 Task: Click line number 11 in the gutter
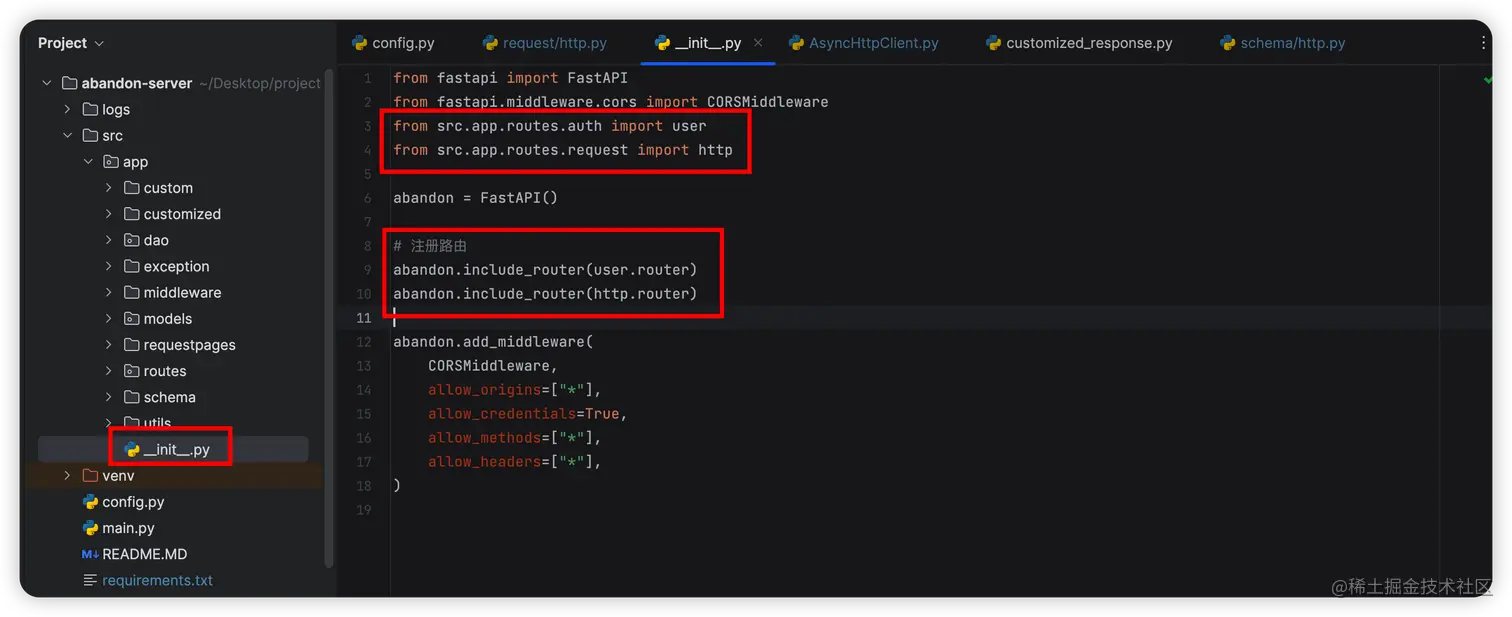363,318
